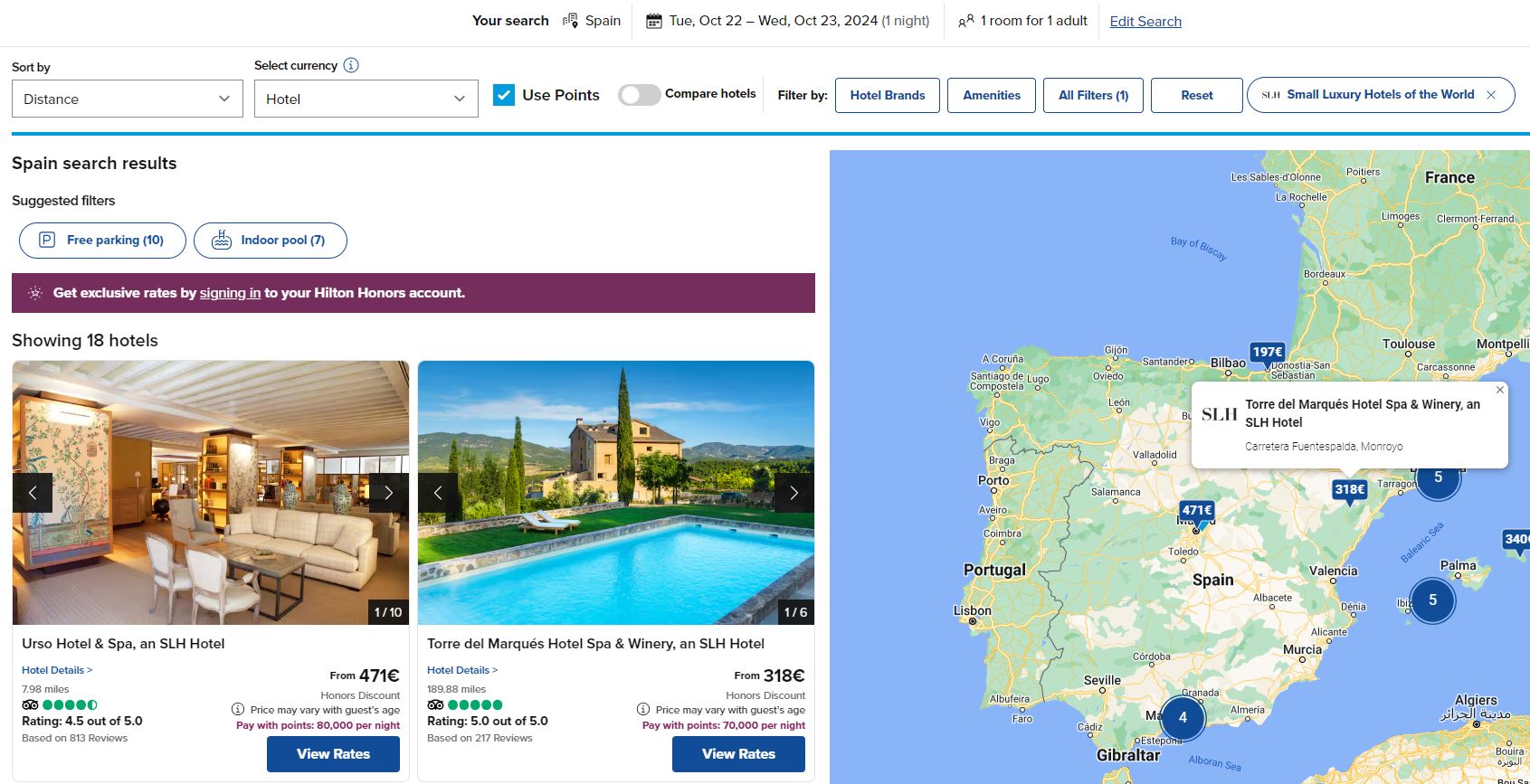
Task: Click TripAdvisor rating for Torre del Marqués
Action: point(465,705)
